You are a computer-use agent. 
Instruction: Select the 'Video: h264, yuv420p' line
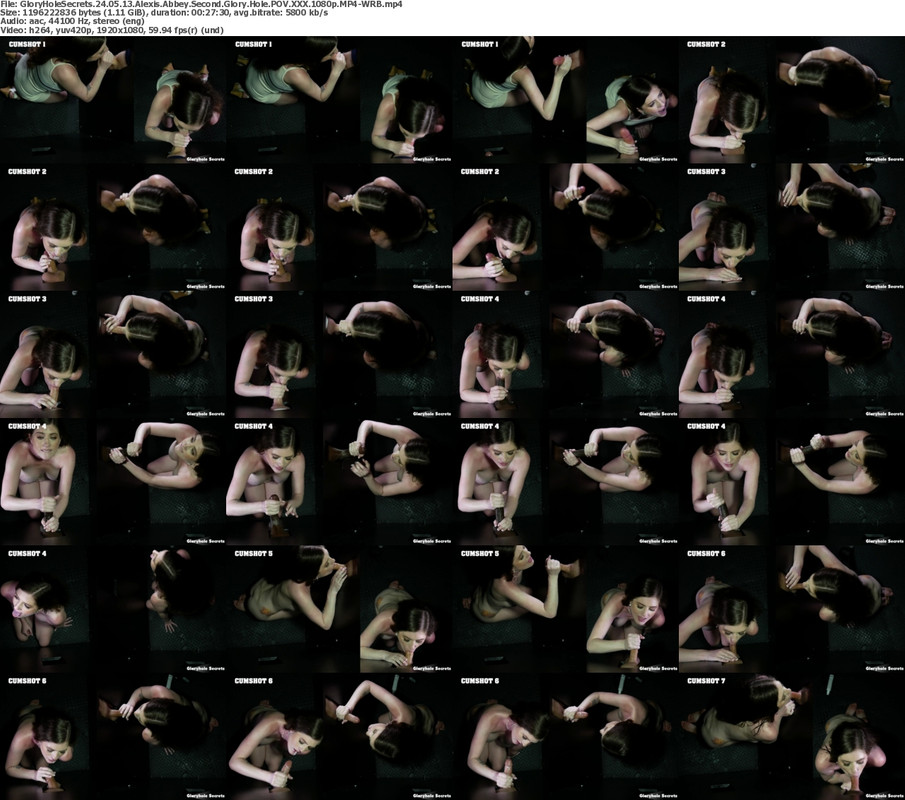coord(112,30)
